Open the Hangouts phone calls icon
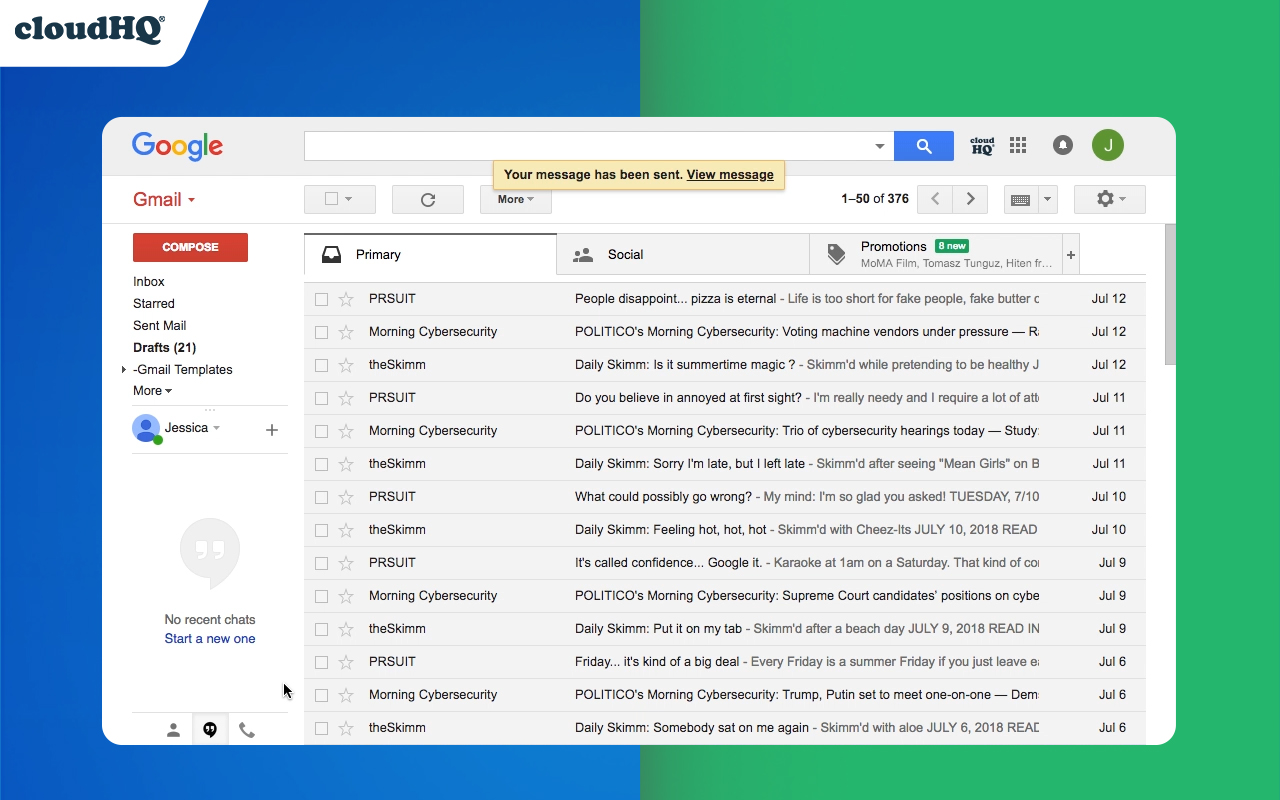 tap(247, 729)
